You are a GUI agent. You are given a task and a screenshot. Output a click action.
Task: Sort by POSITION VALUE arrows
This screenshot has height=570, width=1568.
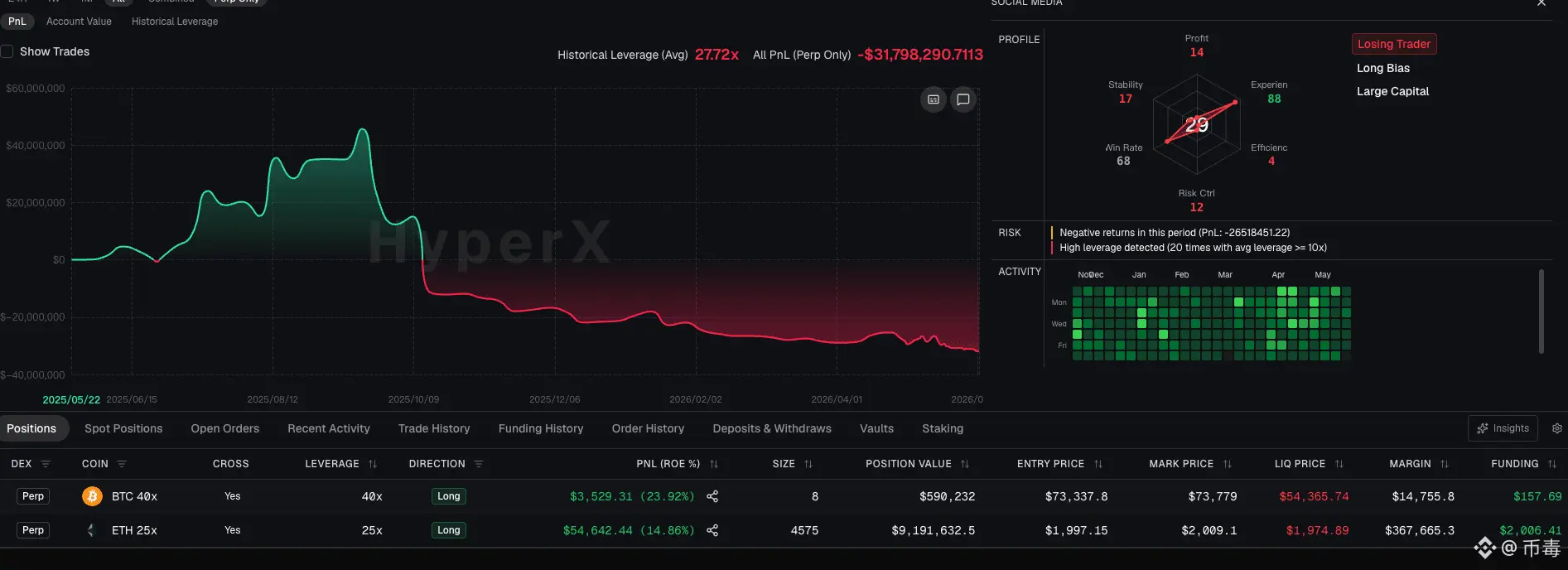[965, 464]
